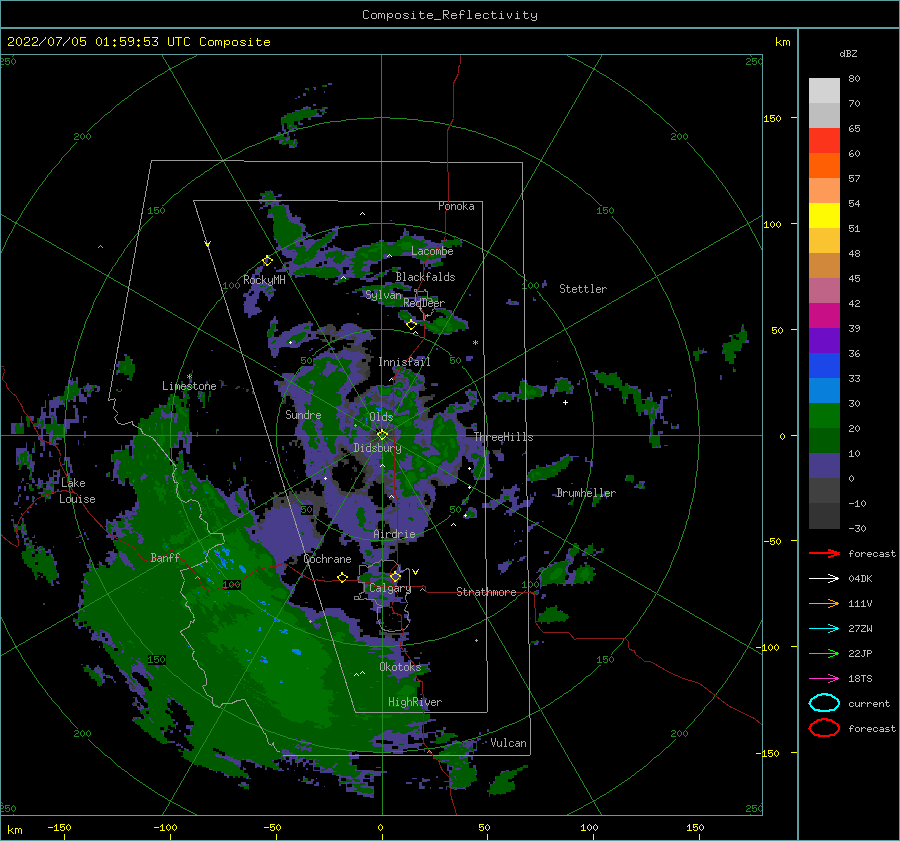Click the Lacombe town label
Viewport: 900px width, 841px height.
tap(432, 251)
